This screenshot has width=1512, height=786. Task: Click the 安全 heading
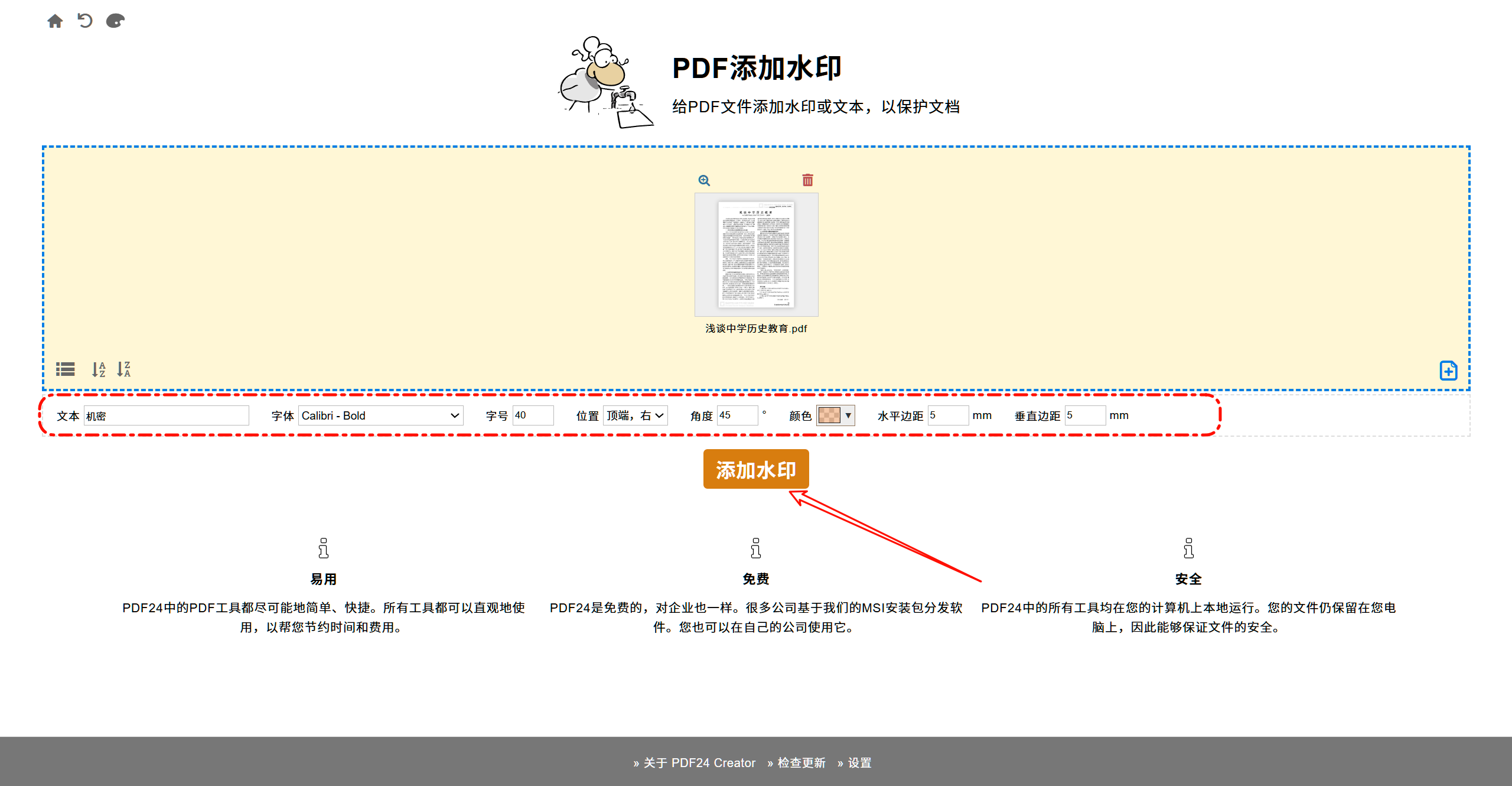1188,579
